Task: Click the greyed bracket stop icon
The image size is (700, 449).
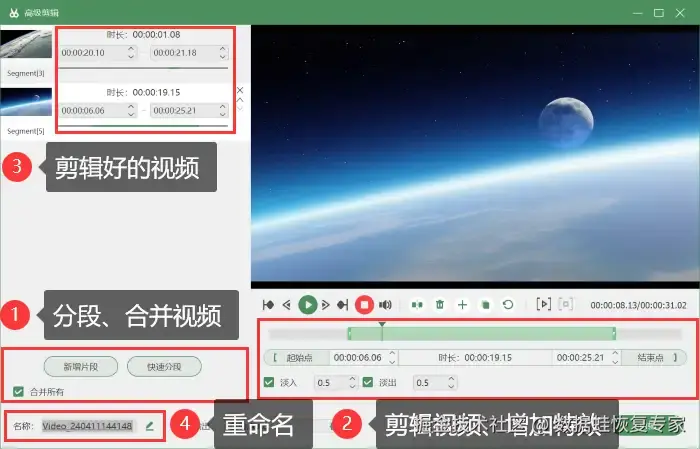Action: [x=566, y=304]
